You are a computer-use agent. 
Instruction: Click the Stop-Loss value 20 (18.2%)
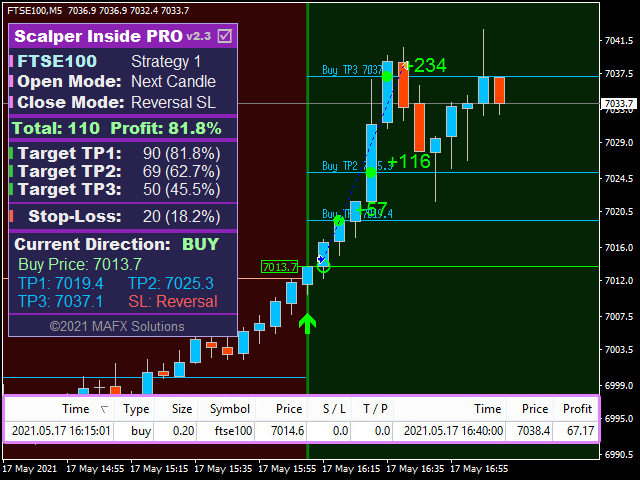182,216
